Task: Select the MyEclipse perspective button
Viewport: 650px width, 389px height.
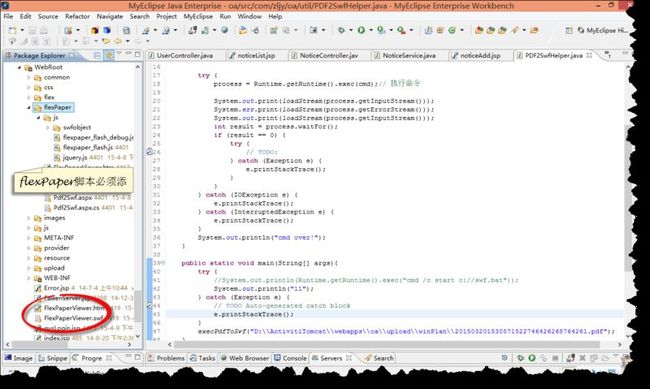Action: [x=602, y=30]
